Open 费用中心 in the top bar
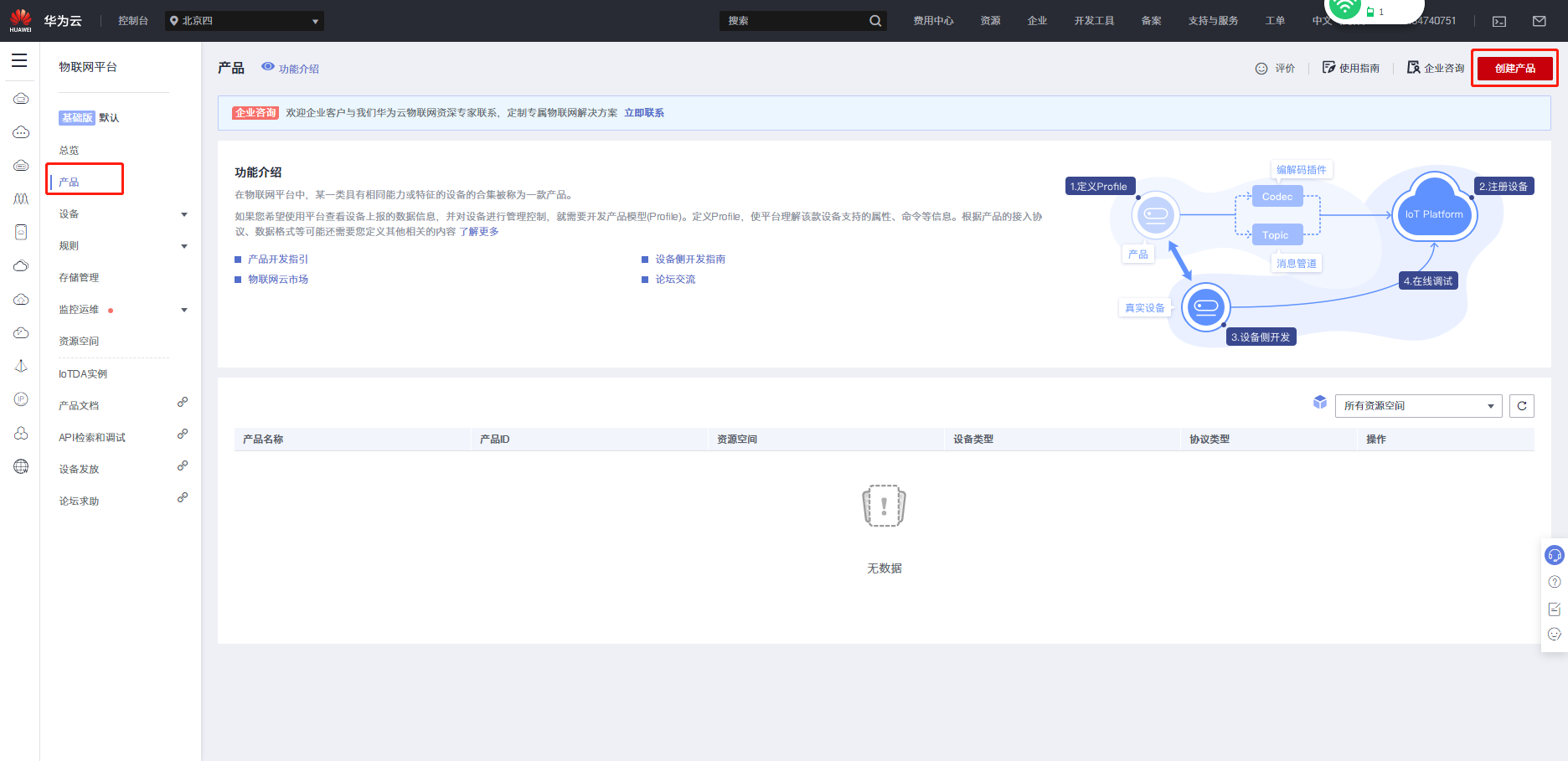This screenshot has width=1568, height=761. point(933,21)
